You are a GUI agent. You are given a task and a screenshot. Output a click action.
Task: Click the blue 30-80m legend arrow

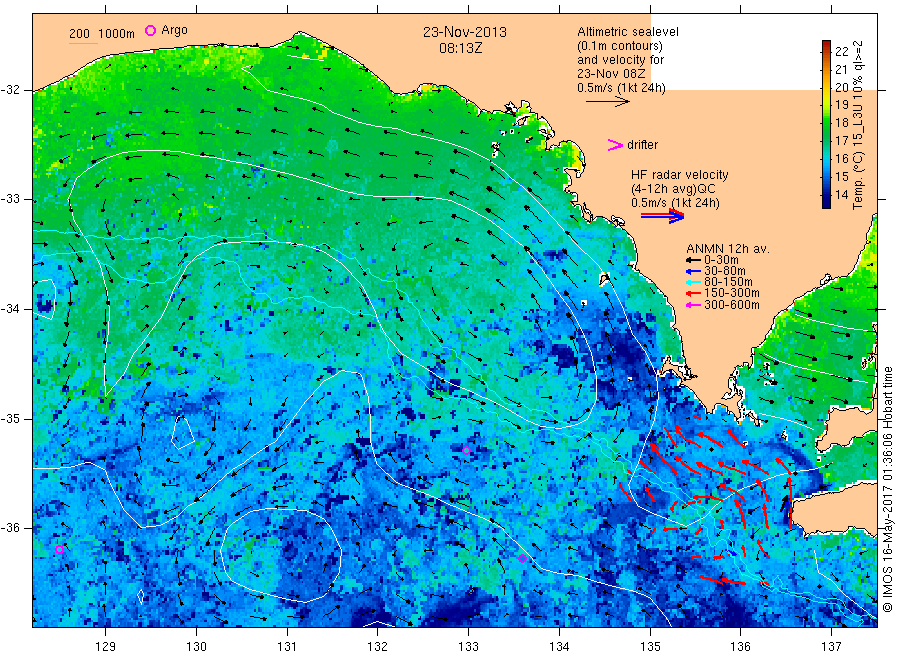click(x=693, y=271)
